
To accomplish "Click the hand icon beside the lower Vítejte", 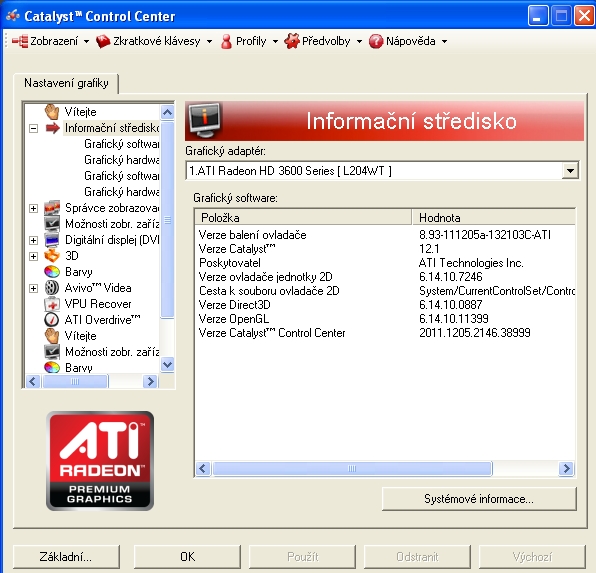I will click(52, 336).
